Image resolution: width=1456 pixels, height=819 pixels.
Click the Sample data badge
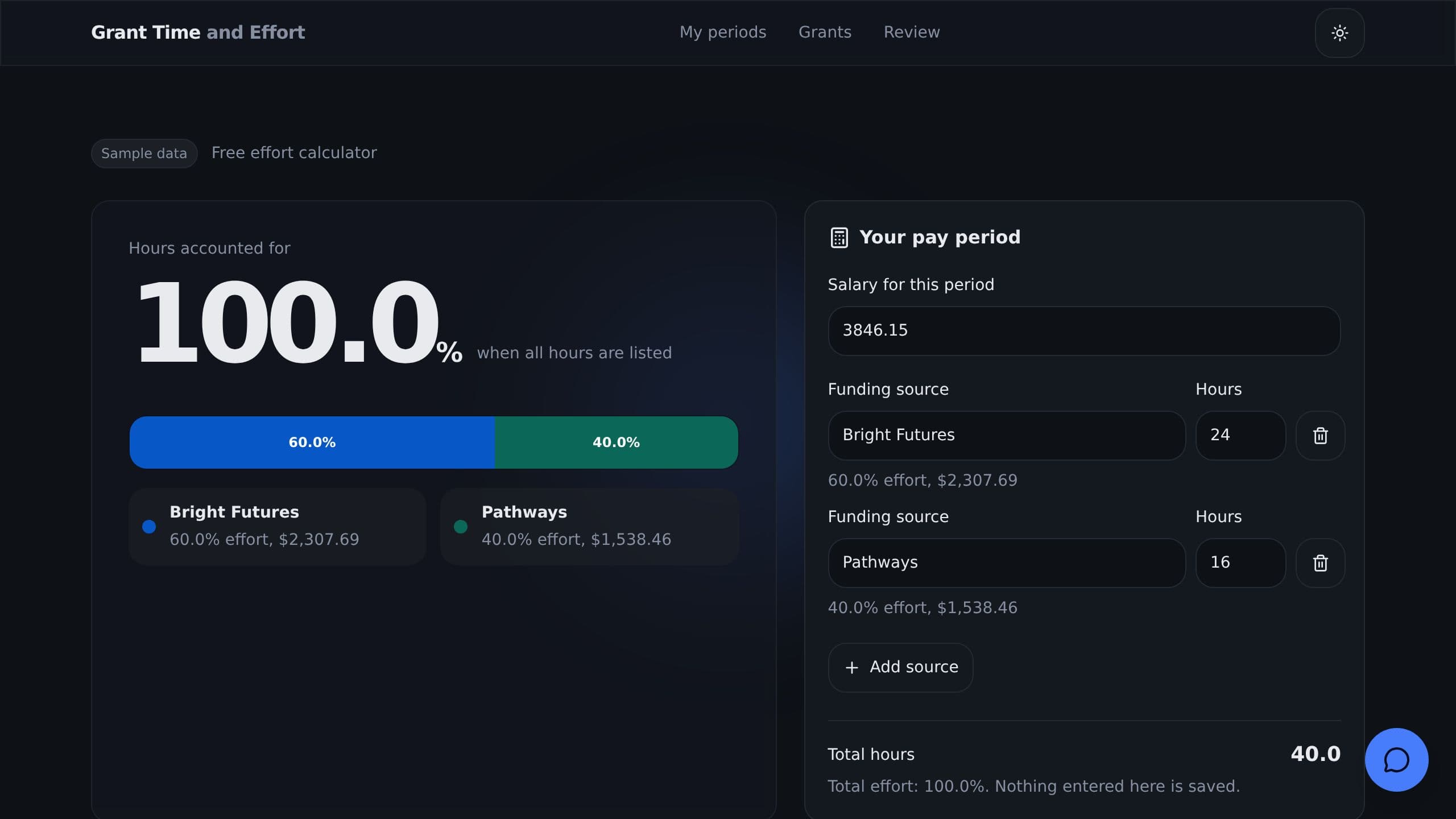[x=144, y=154]
